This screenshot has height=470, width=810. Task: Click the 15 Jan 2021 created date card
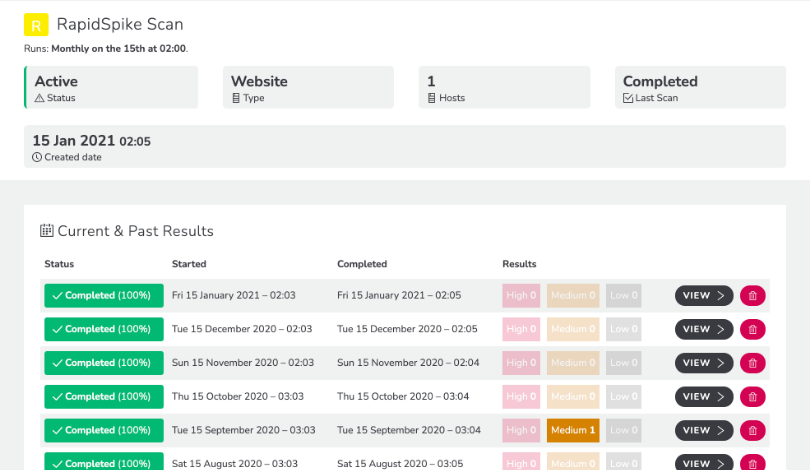pyautogui.click(x=405, y=146)
